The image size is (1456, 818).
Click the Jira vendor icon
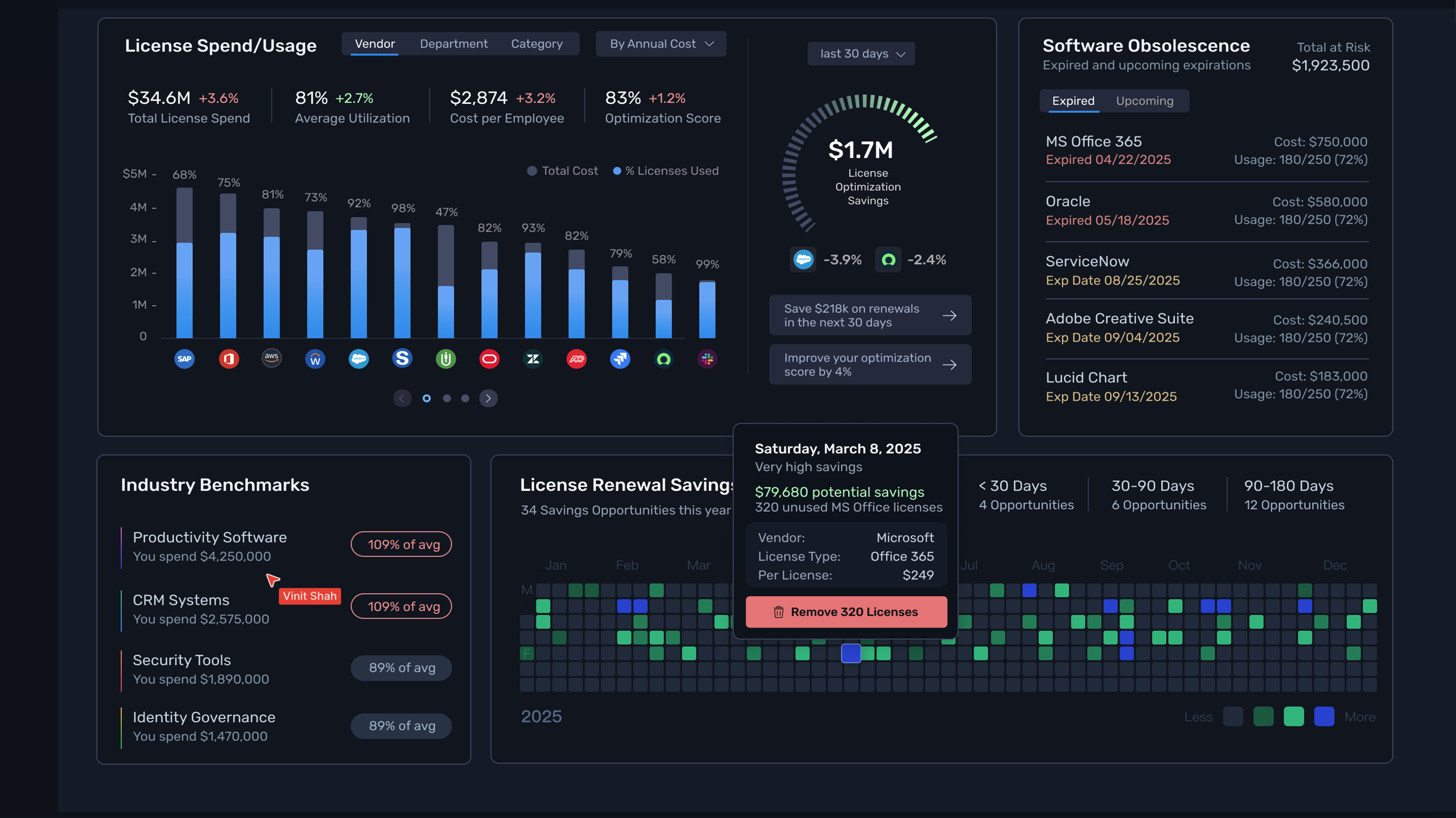click(620, 359)
